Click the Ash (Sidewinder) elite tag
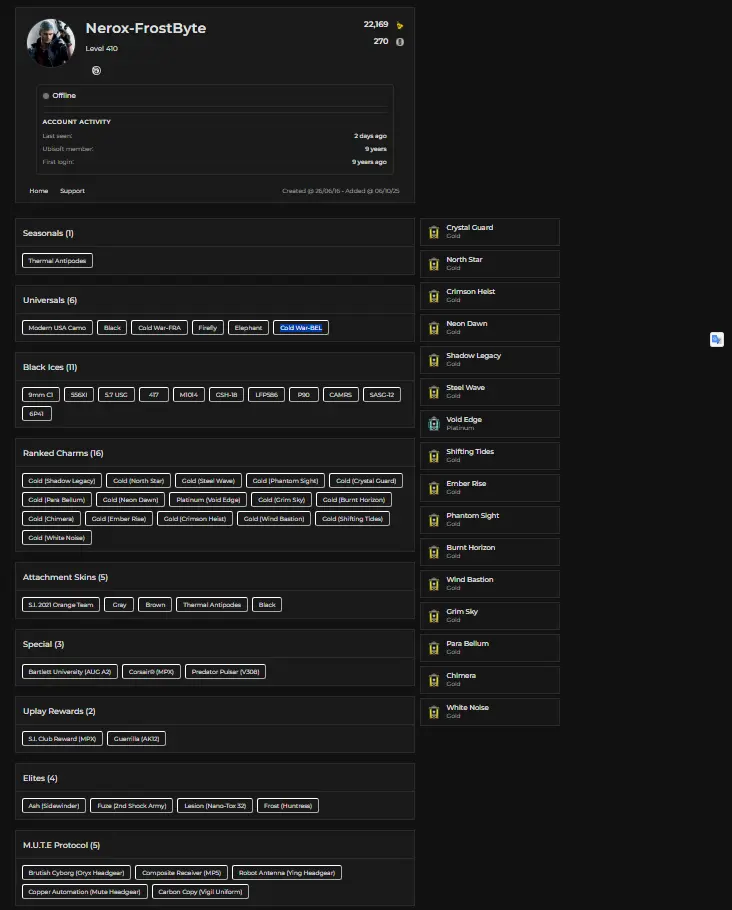The height and width of the screenshot is (910, 732). tap(55, 805)
